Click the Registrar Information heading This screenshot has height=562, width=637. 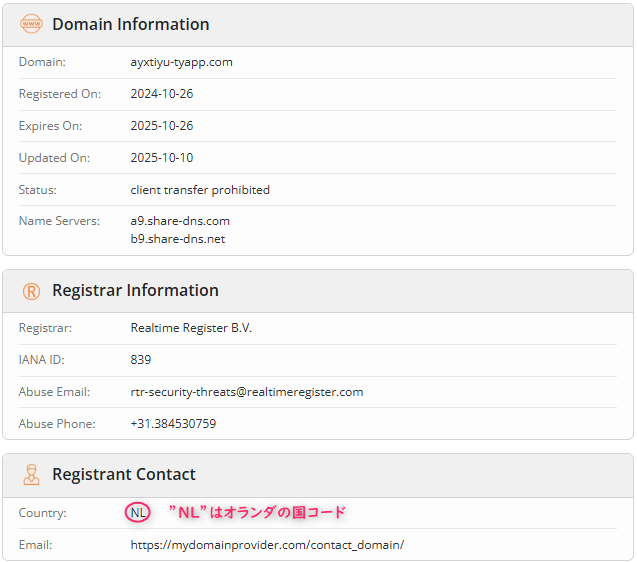[x=135, y=291]
